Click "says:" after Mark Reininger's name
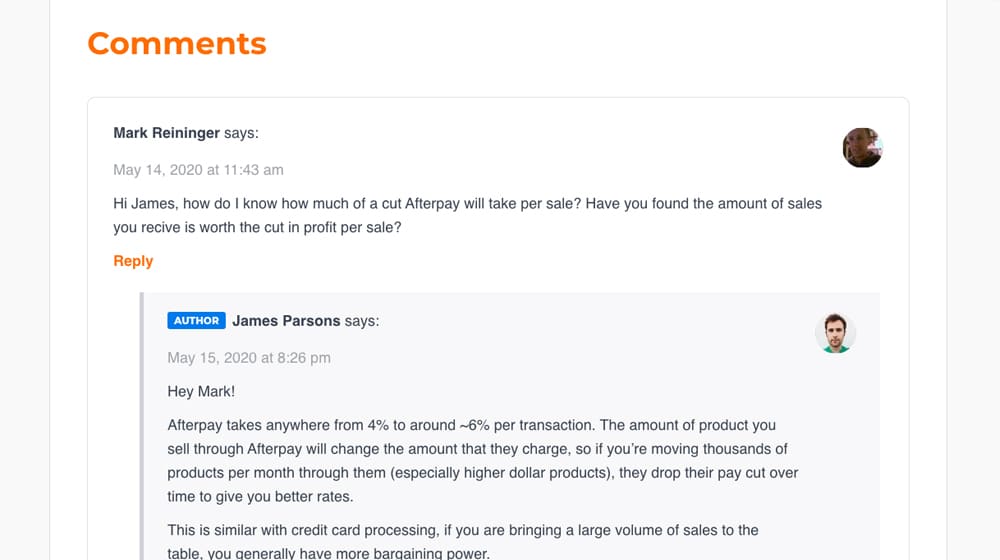Viewport: 1000px width, 560px height. pos(241,133)
